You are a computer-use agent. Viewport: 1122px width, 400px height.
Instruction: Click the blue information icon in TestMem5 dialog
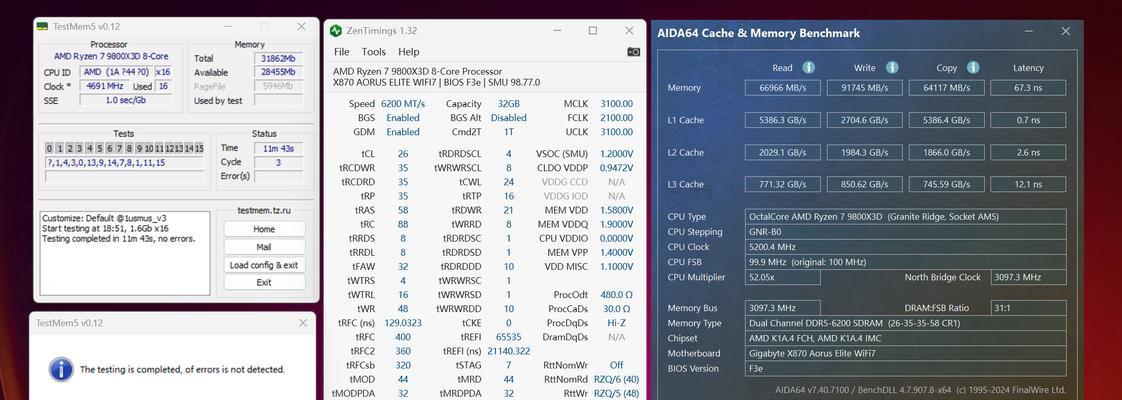pos(61,369)
